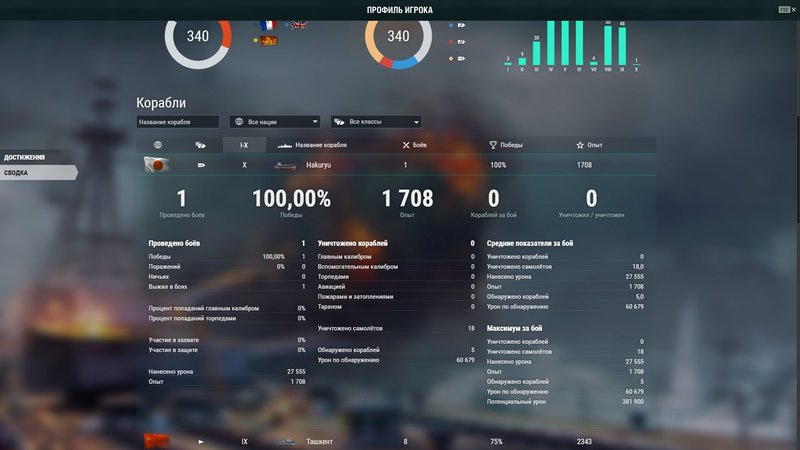Click the Soviet flag on Ташкент row

pyautogui.click(x=157, y=441)
